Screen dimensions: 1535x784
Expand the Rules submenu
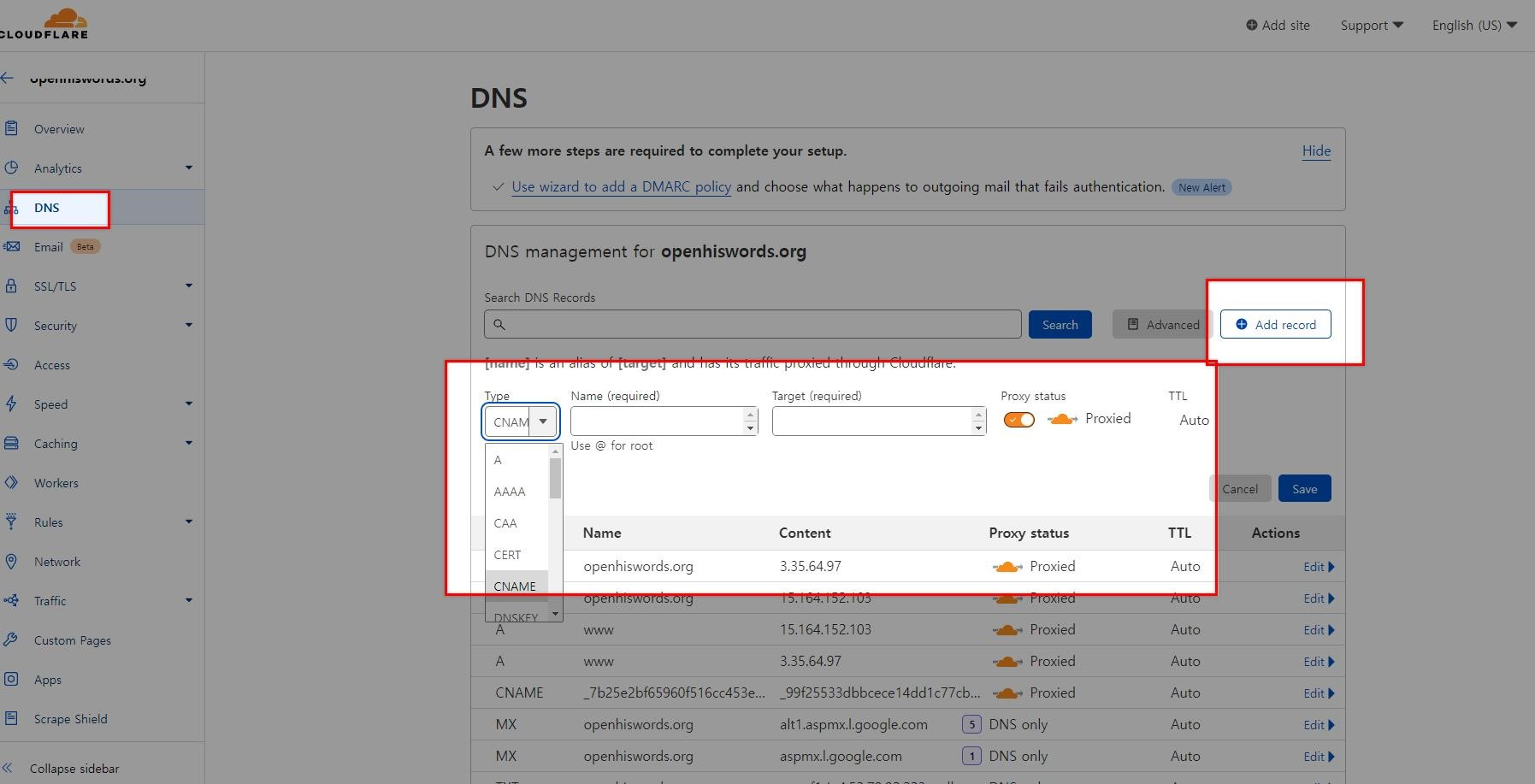pyautogui.click(x=189, y=522)
